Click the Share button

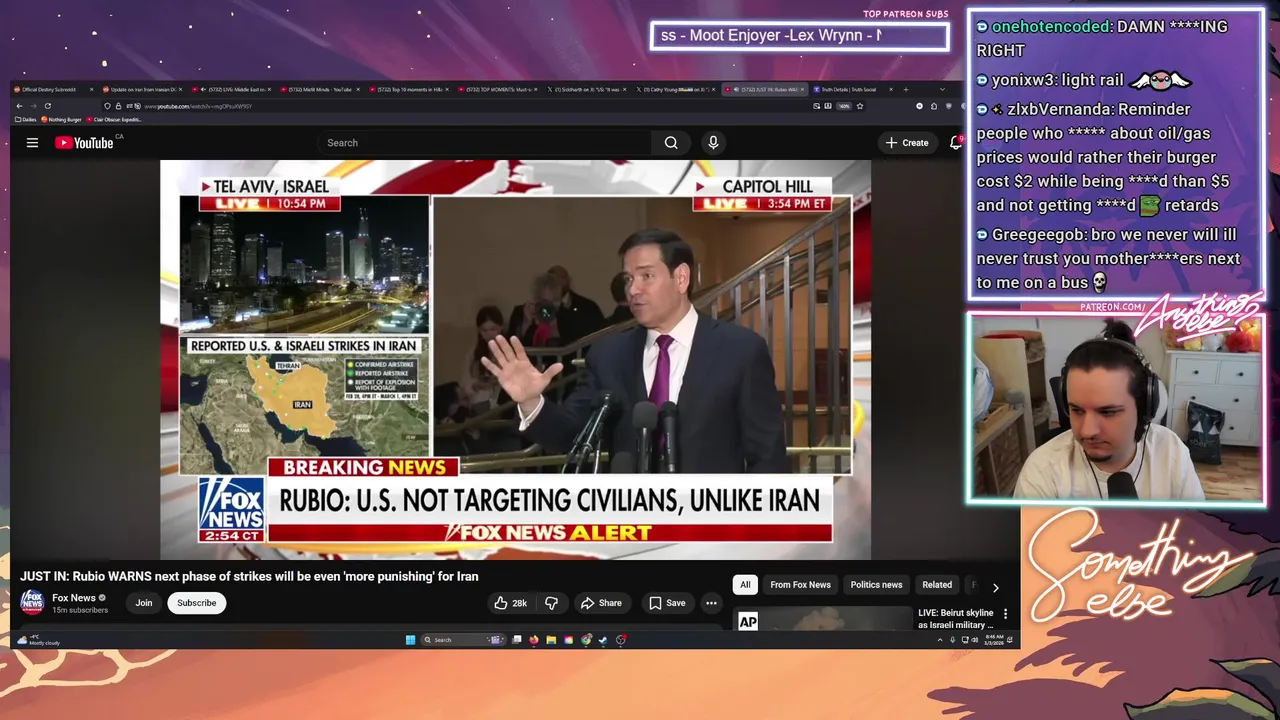(601, 603)
